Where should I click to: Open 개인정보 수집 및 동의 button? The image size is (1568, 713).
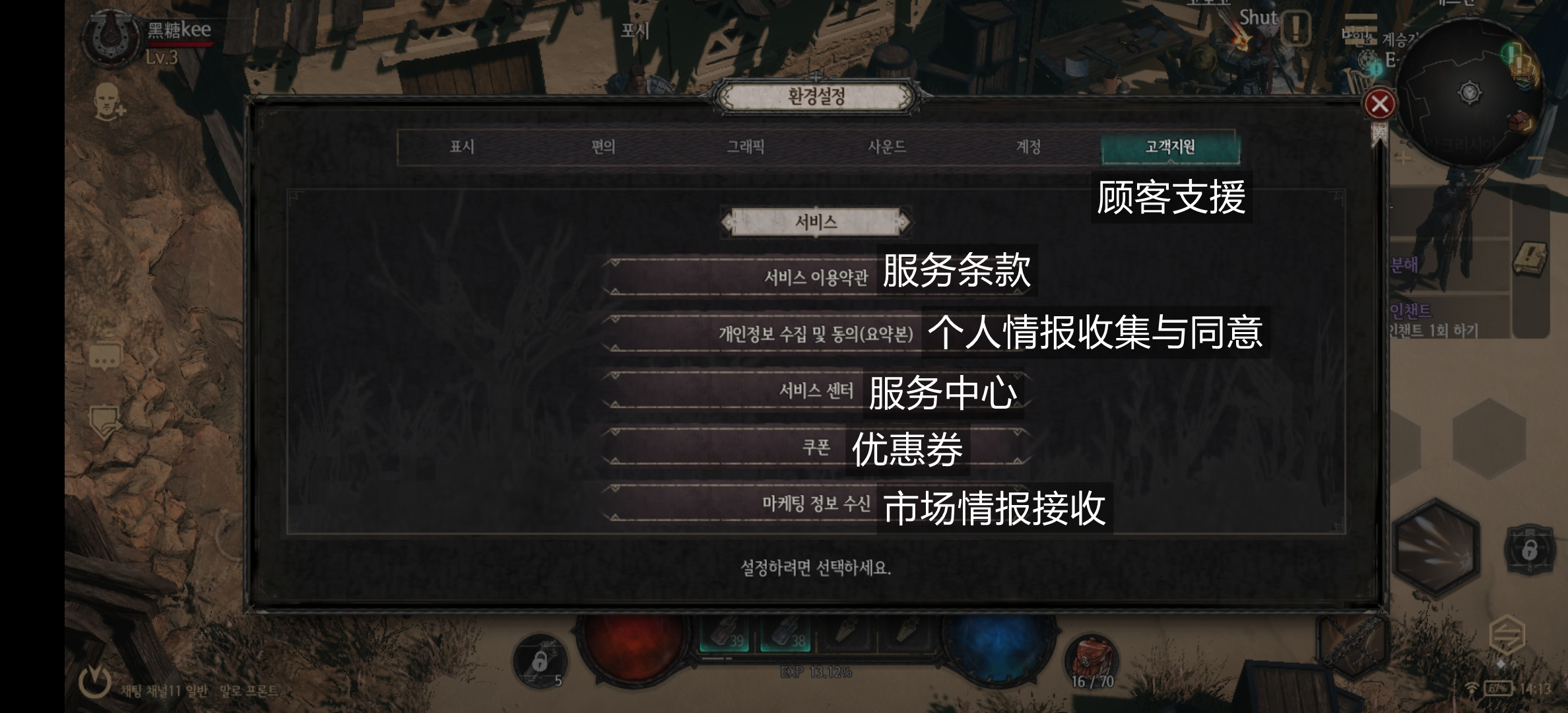tap(816, 334)
